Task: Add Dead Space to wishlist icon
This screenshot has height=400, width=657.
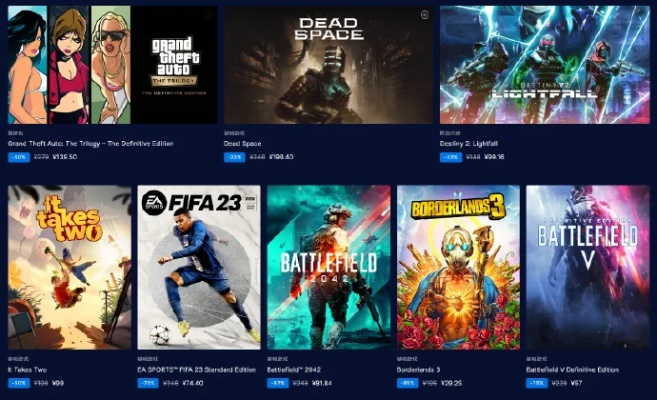Action: tap(424, 15)
